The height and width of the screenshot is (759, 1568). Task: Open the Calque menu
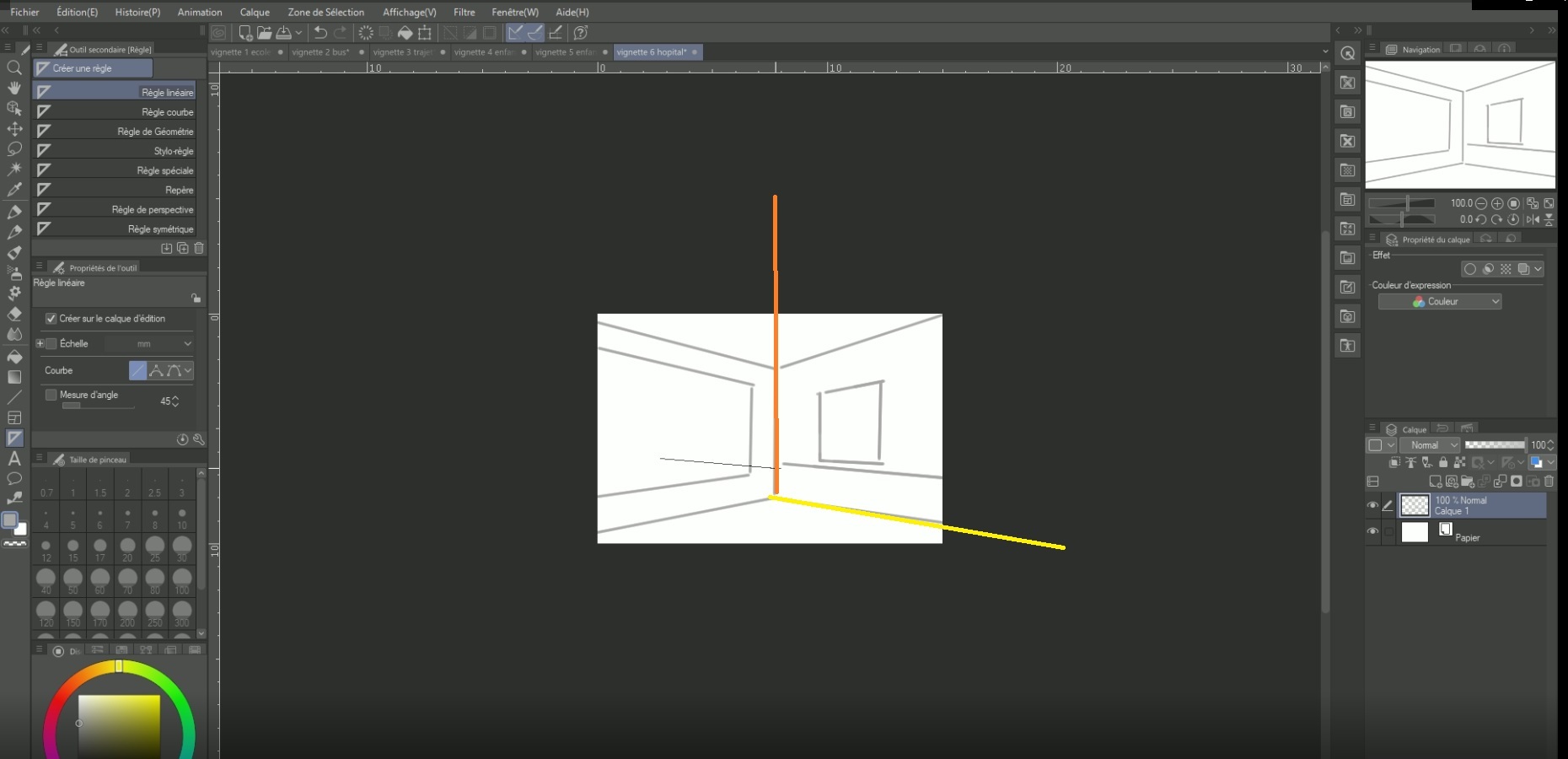[x=255, y=12]
